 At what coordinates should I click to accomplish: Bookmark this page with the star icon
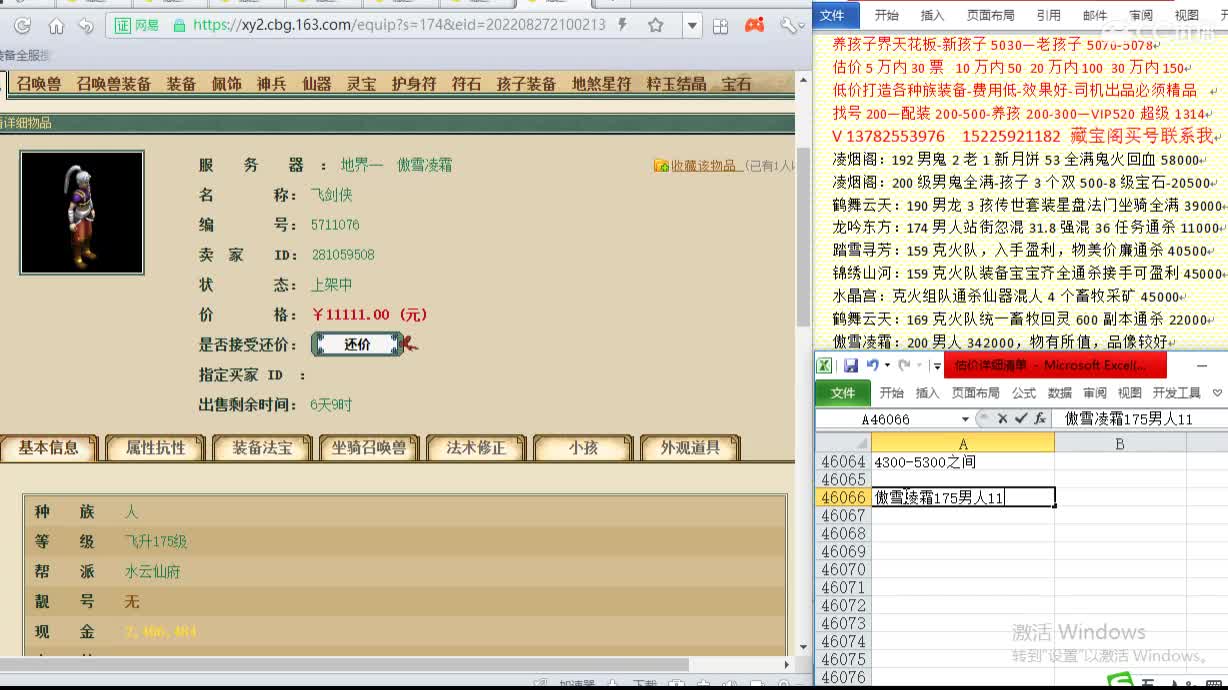pyautogui.click(x=656, y=25)
